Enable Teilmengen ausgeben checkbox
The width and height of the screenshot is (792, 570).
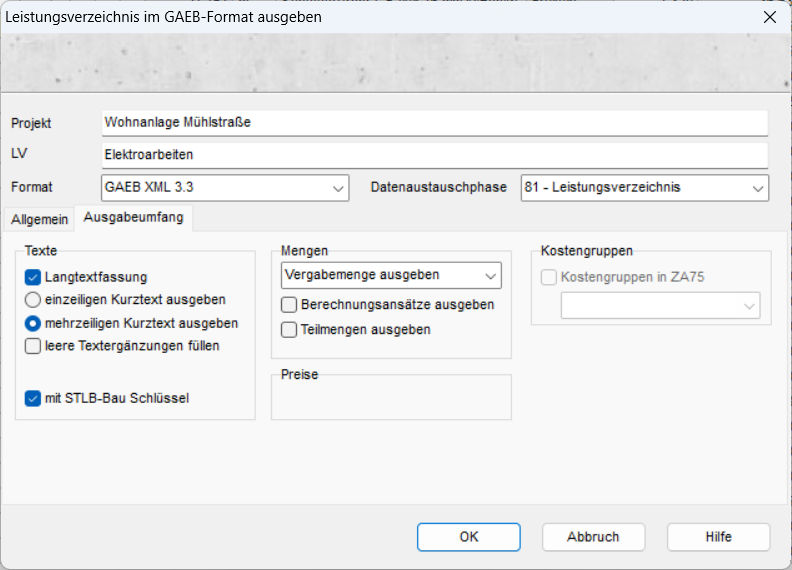coord(290,329)
